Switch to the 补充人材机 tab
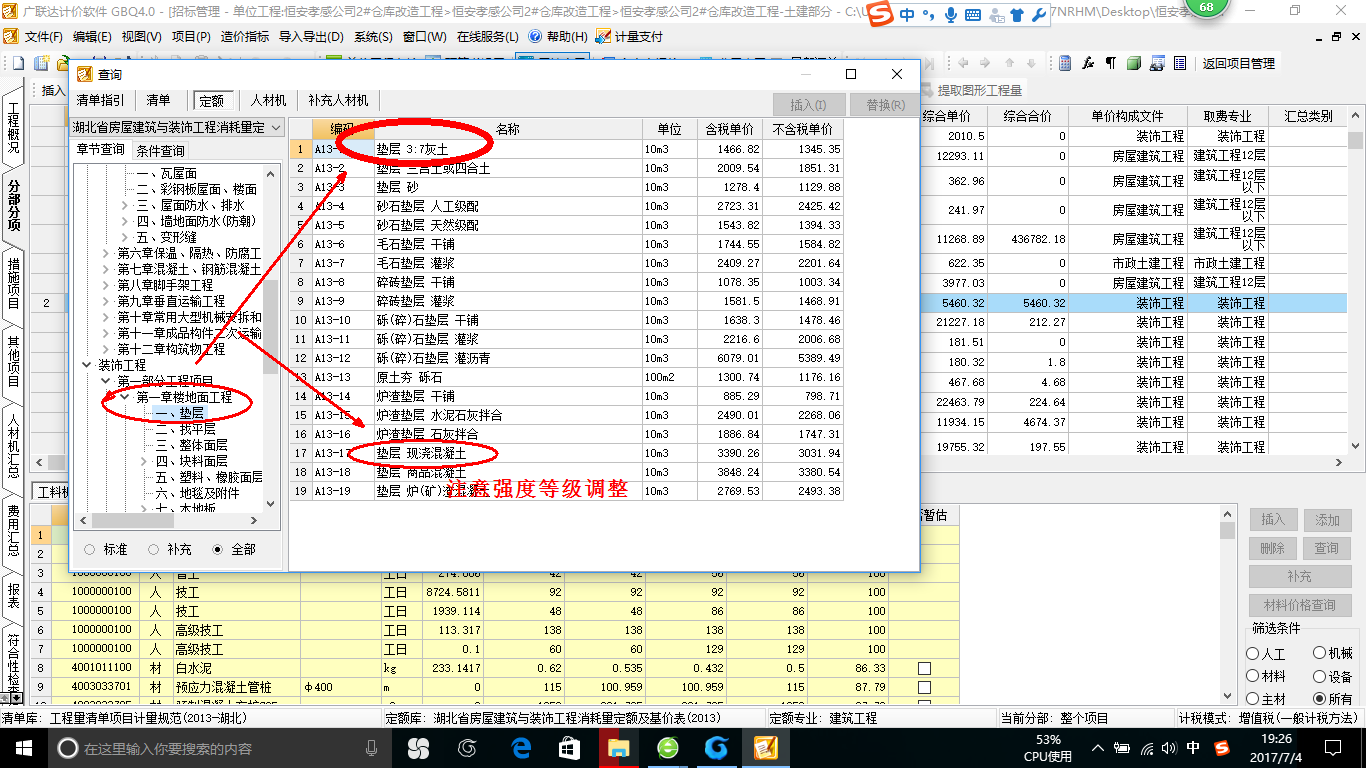 (x=338, y=100)
